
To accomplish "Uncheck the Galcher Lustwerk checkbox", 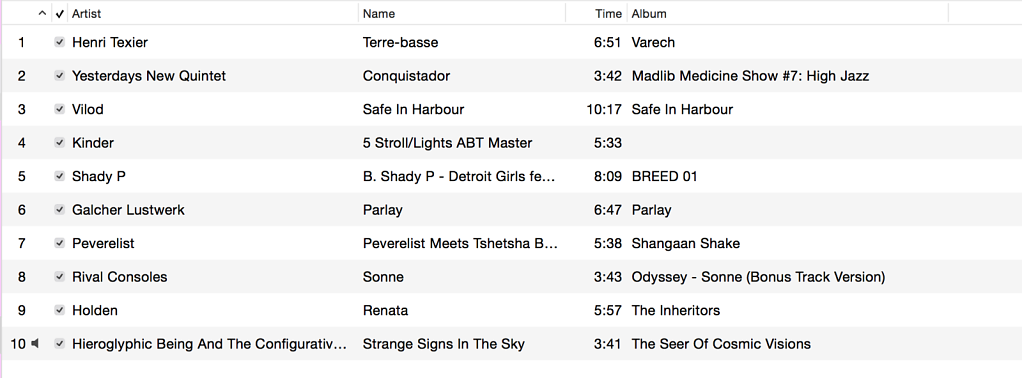I will point(60,209).
